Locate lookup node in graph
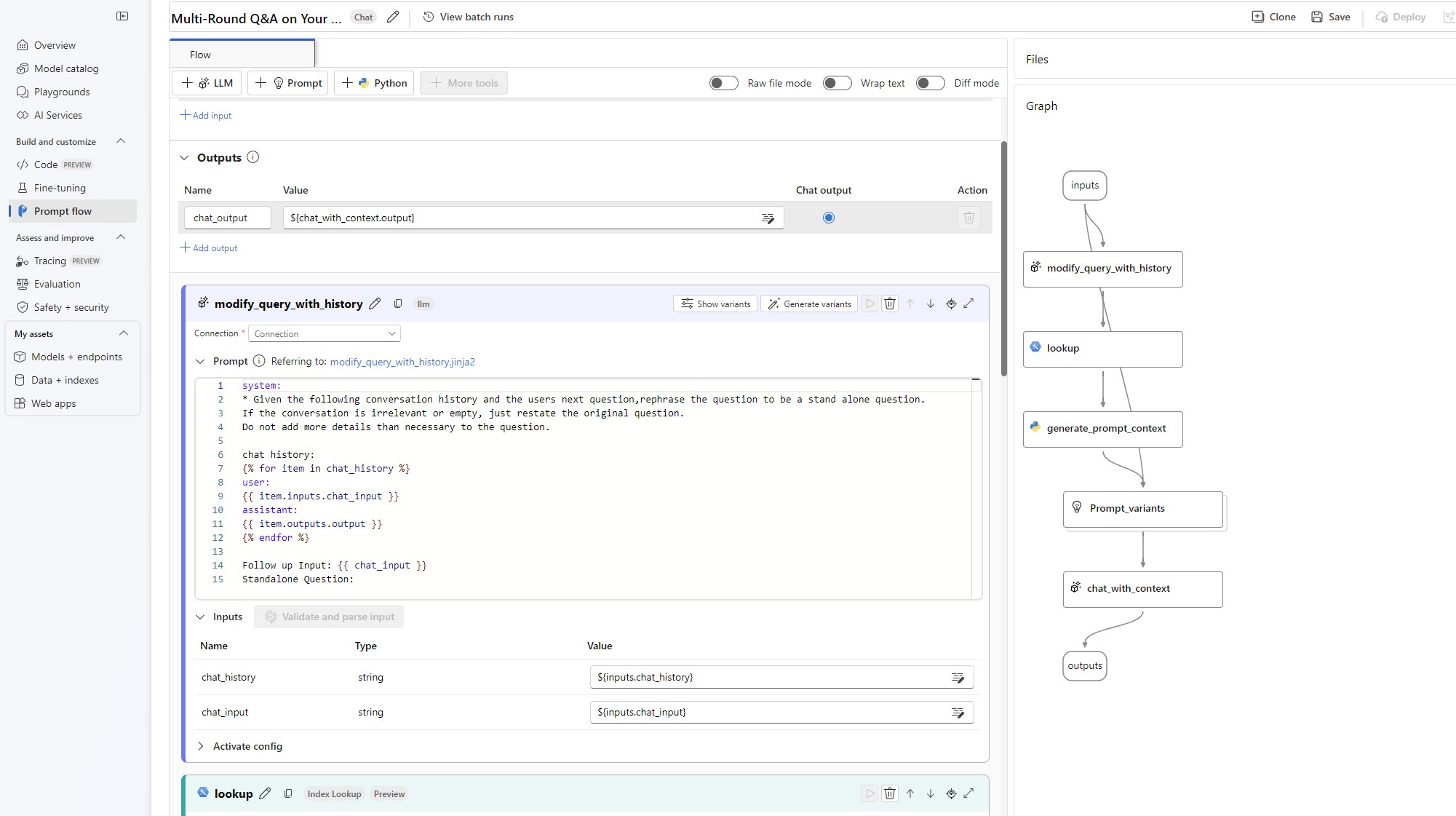 pyautogui.click(x=951, y=793)
